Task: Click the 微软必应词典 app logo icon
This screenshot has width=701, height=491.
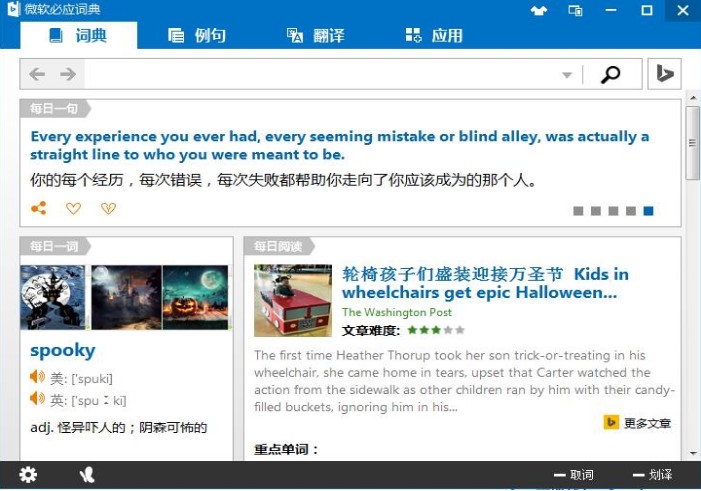Action: [13, 9]
